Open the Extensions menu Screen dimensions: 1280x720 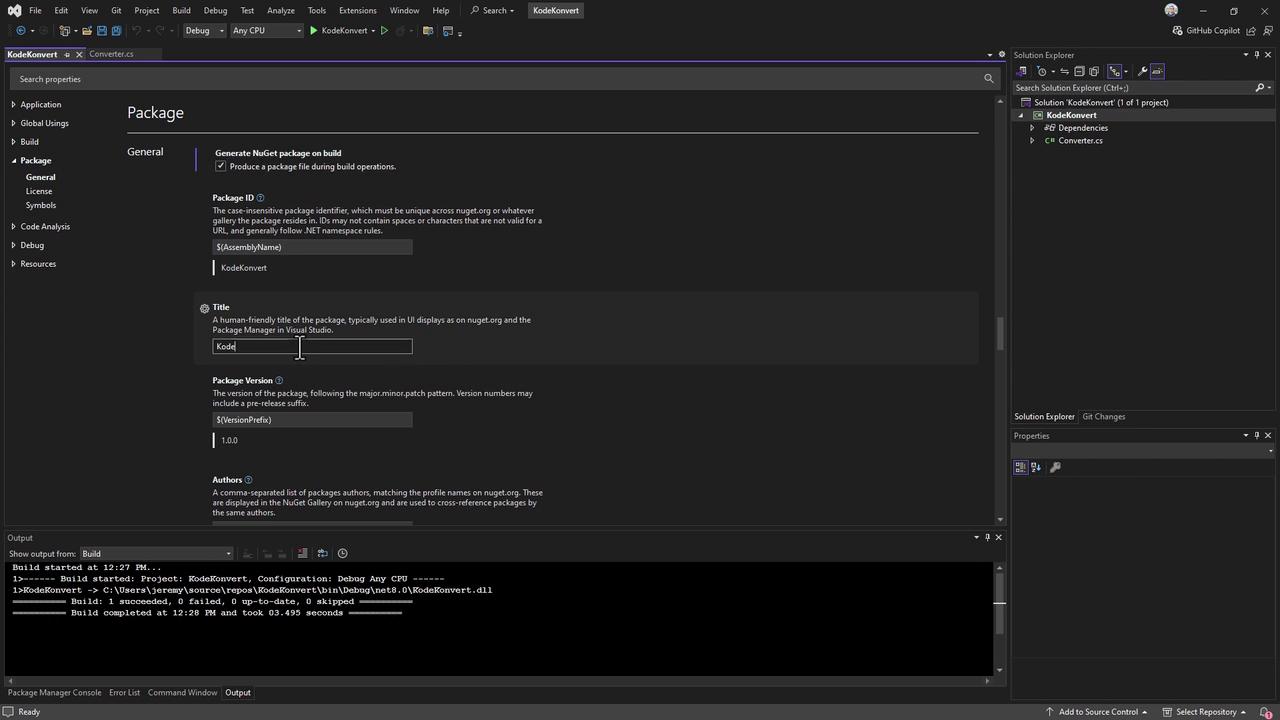pyautogui.click(x=357, y=10)
